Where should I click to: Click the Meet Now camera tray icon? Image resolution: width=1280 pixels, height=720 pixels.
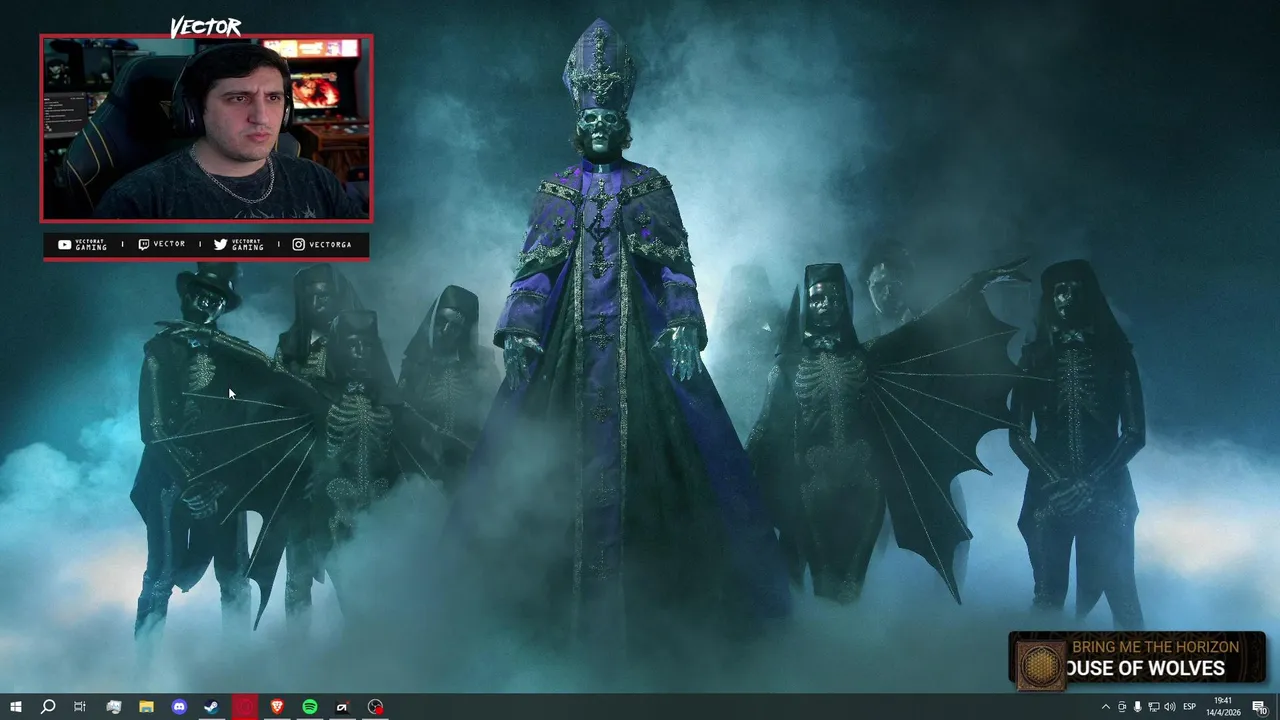(1122, 707)
